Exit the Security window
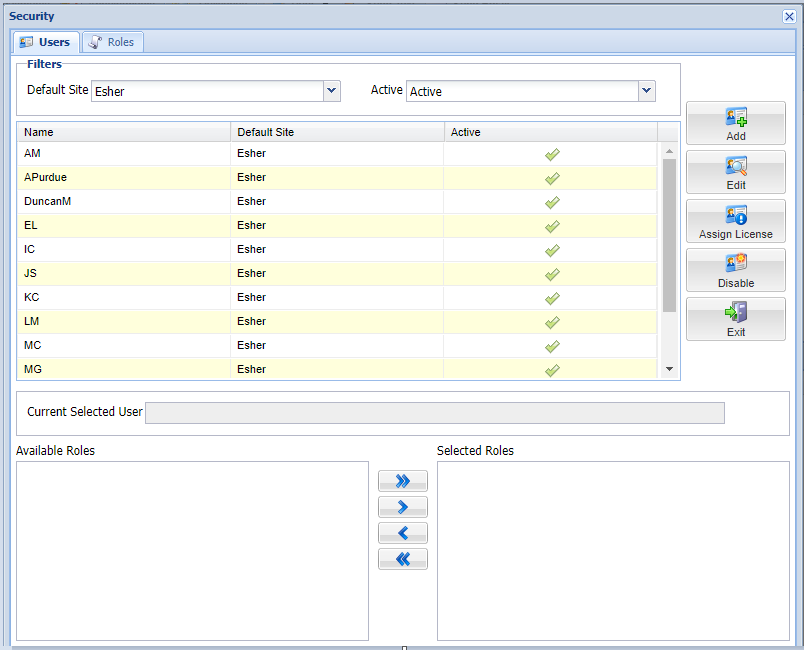Screen dimensions: 804x650 click(735, 319)
